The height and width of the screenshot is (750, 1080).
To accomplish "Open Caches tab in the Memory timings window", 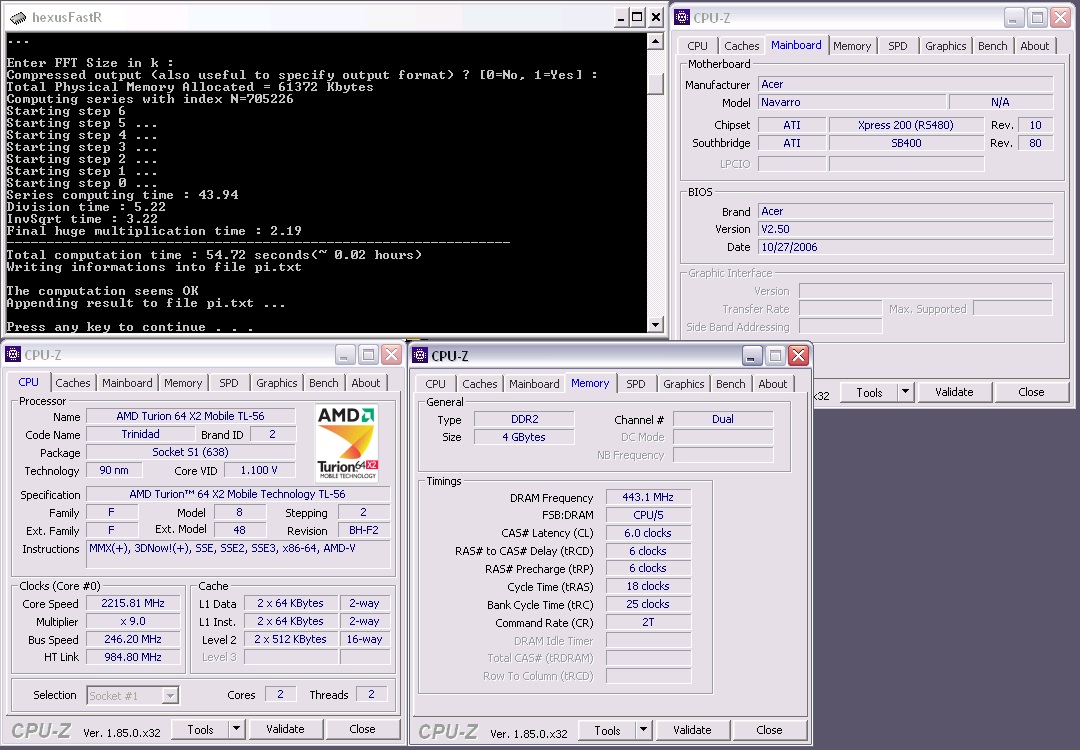I will (x=479, y=384).
